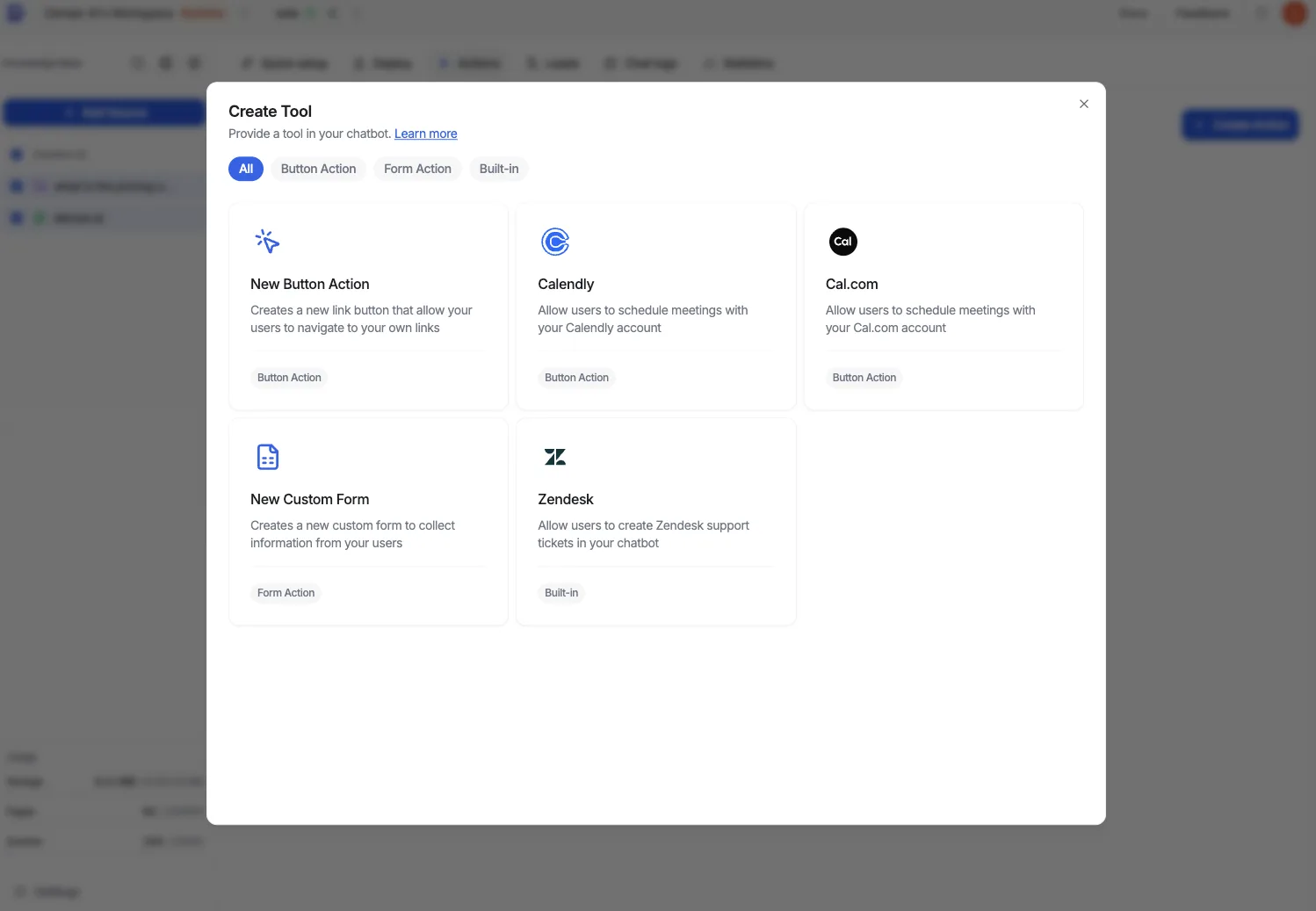1316x911 pixels.
Task: Click the Cal.com logo icon
Action: (843, 242)
